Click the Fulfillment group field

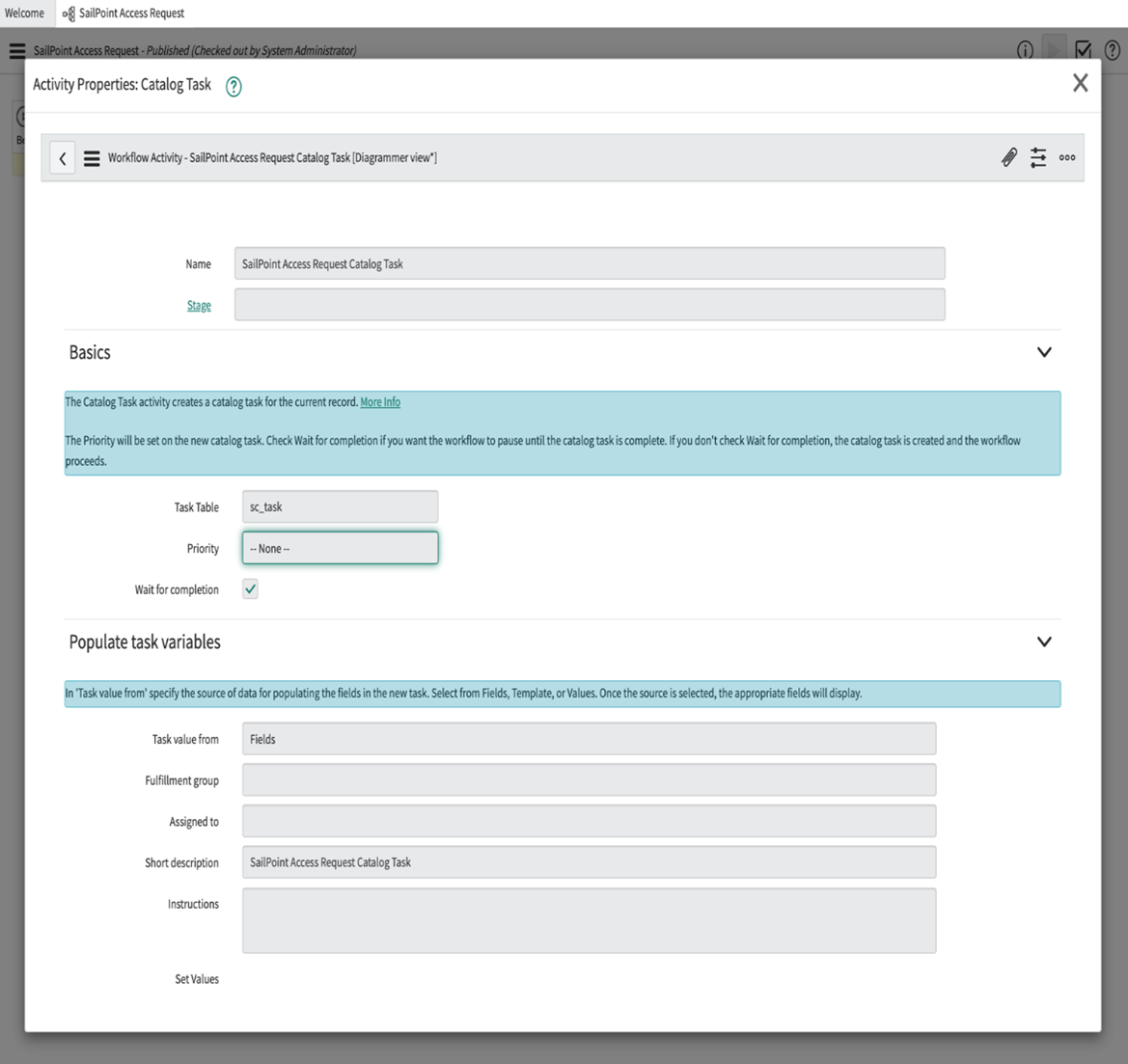click(590, 780)
